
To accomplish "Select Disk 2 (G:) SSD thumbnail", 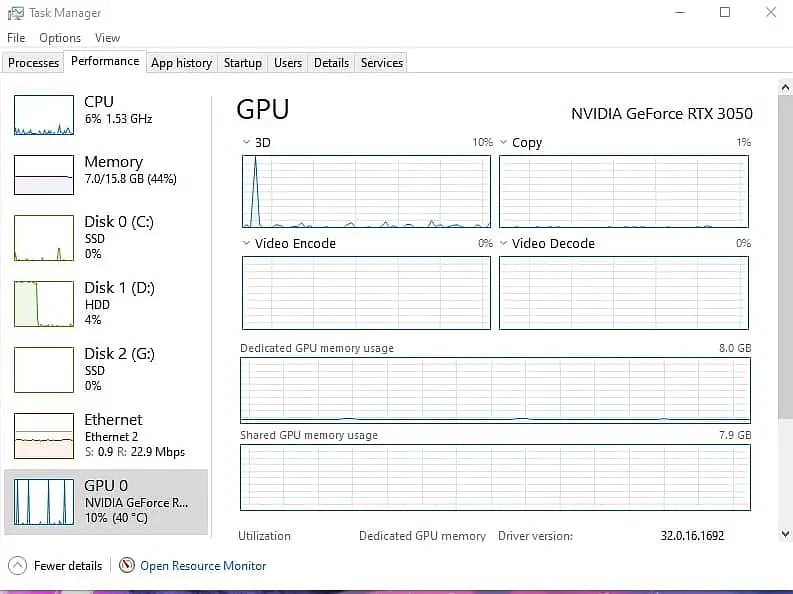I will (x=44, y=370).
